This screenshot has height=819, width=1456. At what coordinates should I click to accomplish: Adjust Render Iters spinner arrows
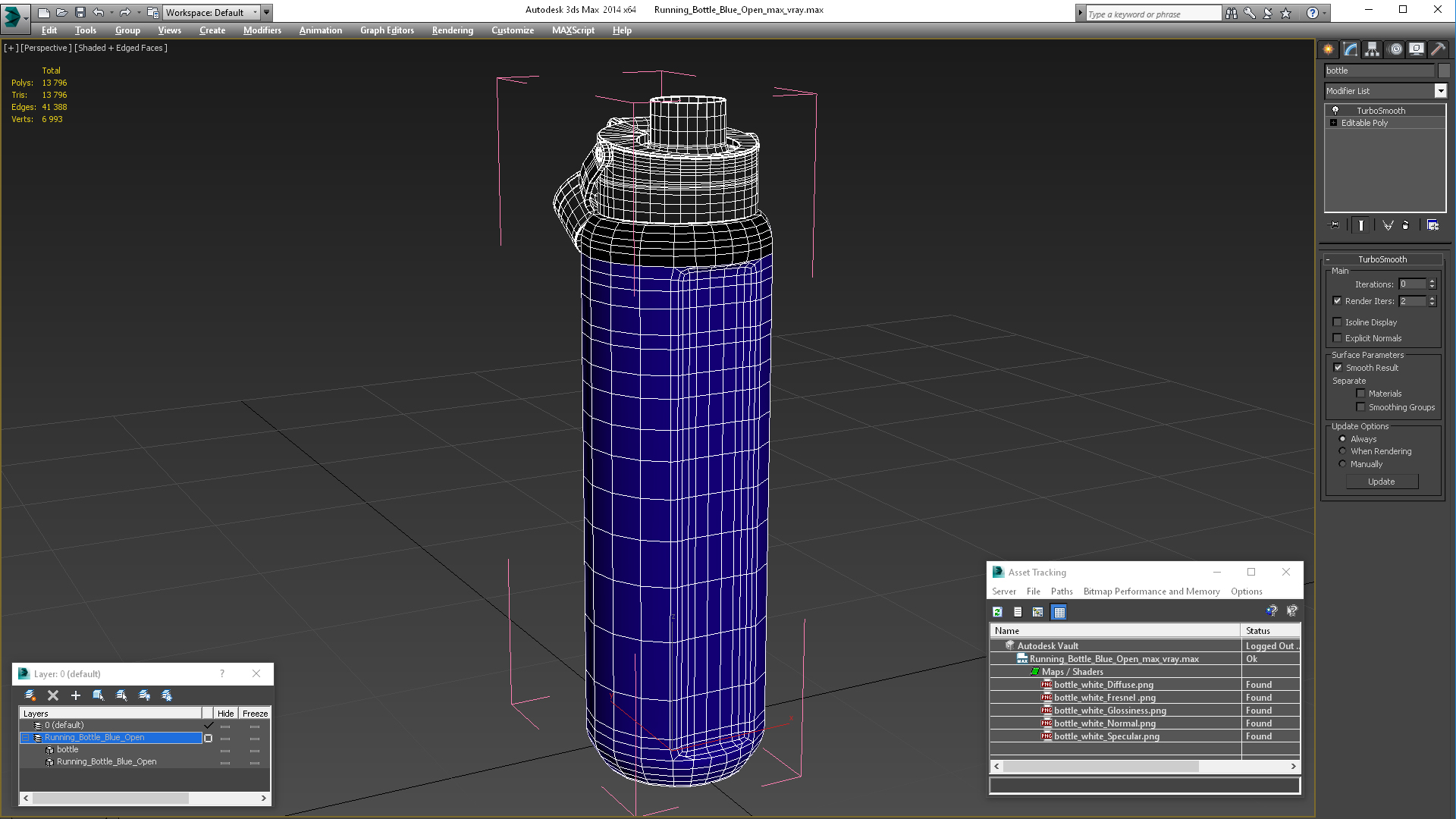(1432, 301)
